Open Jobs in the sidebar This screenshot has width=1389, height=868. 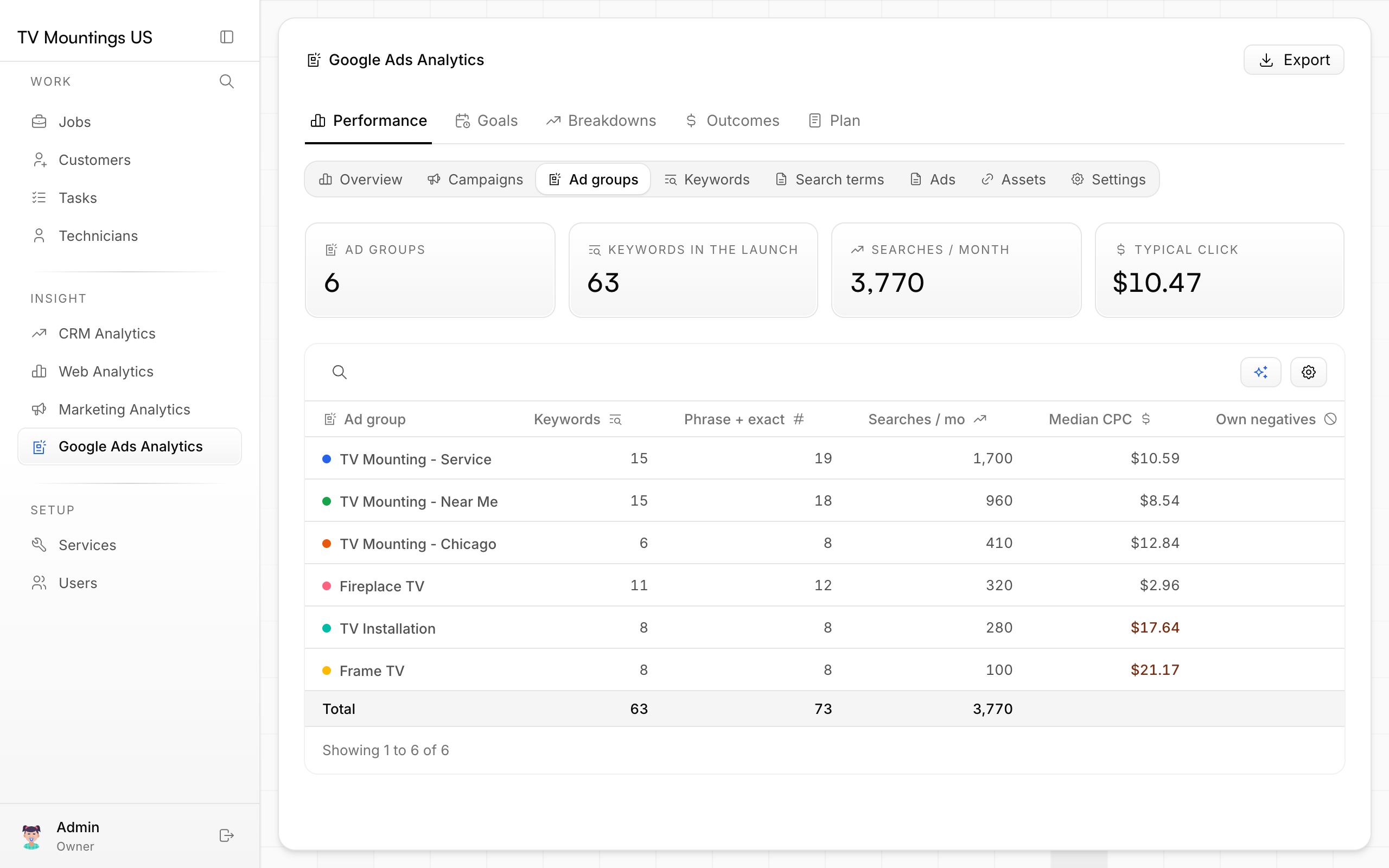point(130,122)
